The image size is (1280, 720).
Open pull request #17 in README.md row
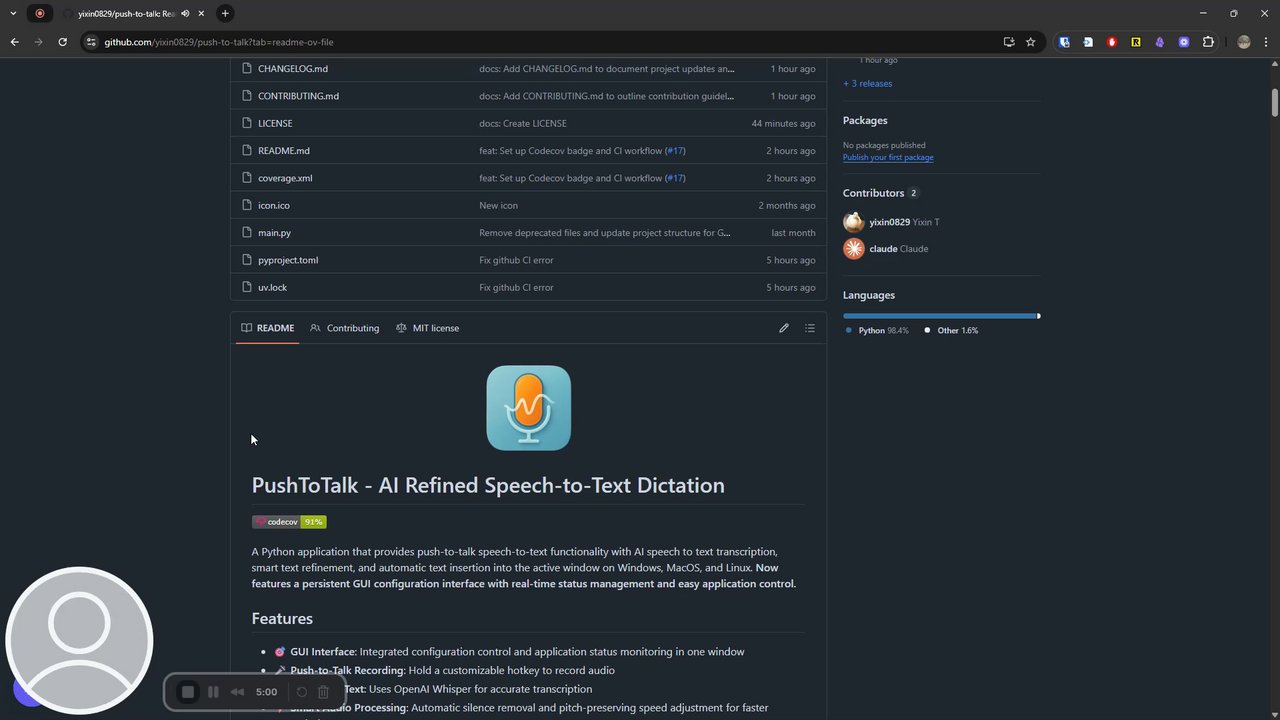675,151
